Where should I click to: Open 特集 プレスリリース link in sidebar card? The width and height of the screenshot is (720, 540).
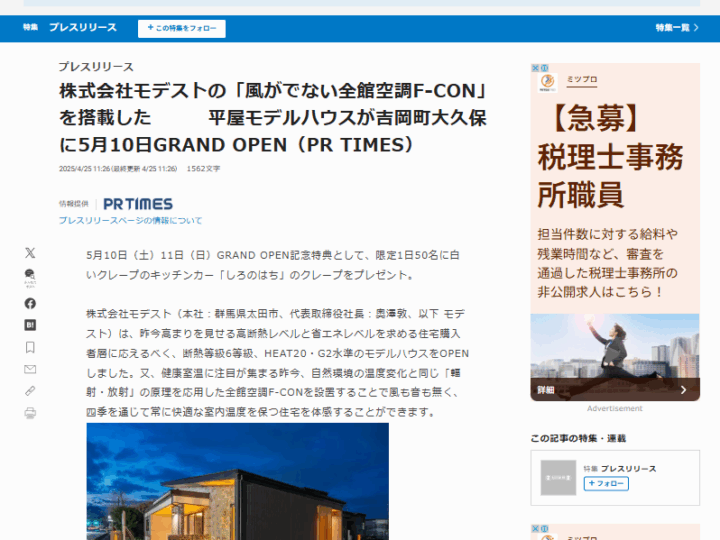[x=620, y=469]
